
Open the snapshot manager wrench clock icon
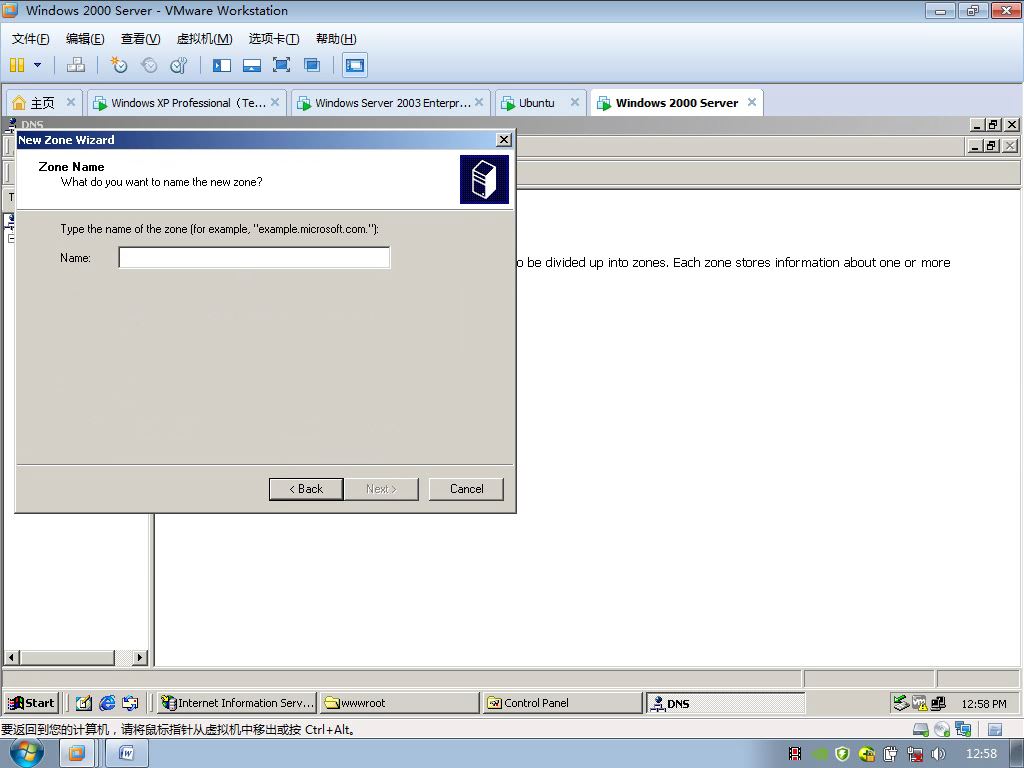coord(178,65)
